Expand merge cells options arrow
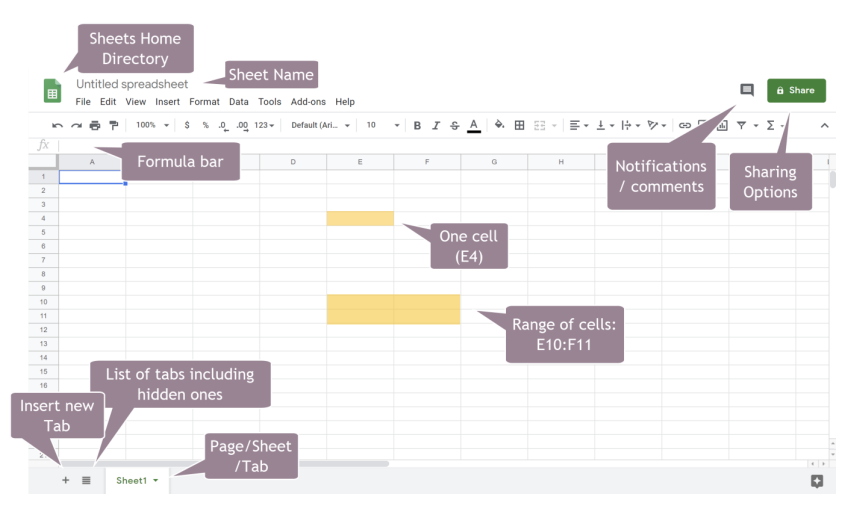 click(554, 126)
